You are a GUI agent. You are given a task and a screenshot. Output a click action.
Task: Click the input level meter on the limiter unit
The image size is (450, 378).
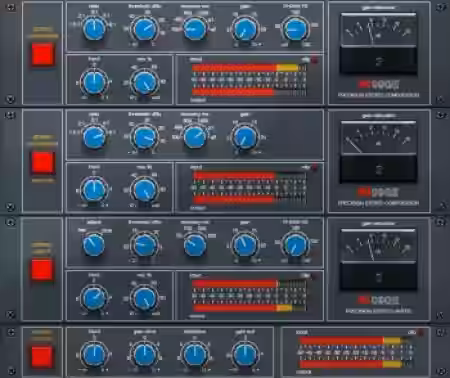[249, 284]
